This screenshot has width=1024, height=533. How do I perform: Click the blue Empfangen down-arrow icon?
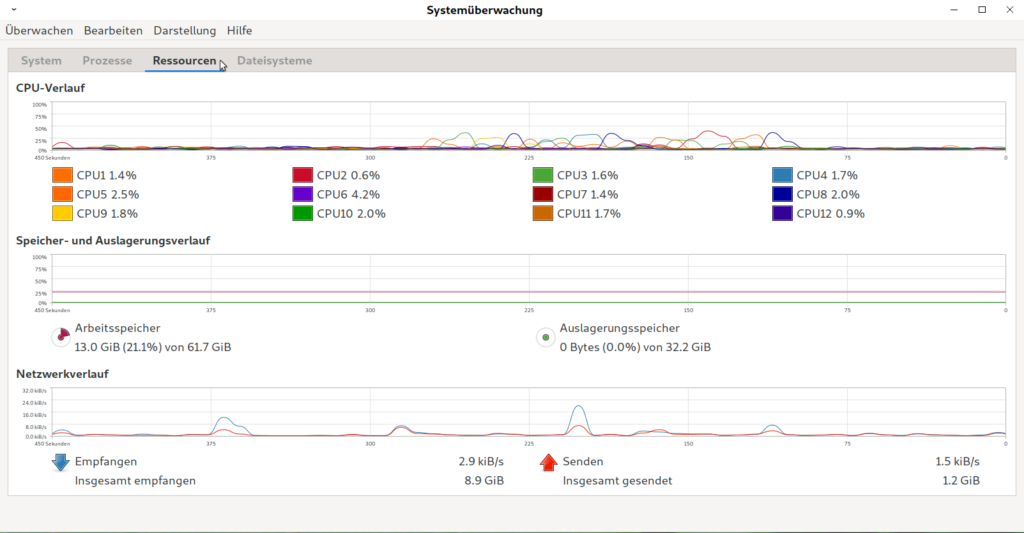pos(60,462)
